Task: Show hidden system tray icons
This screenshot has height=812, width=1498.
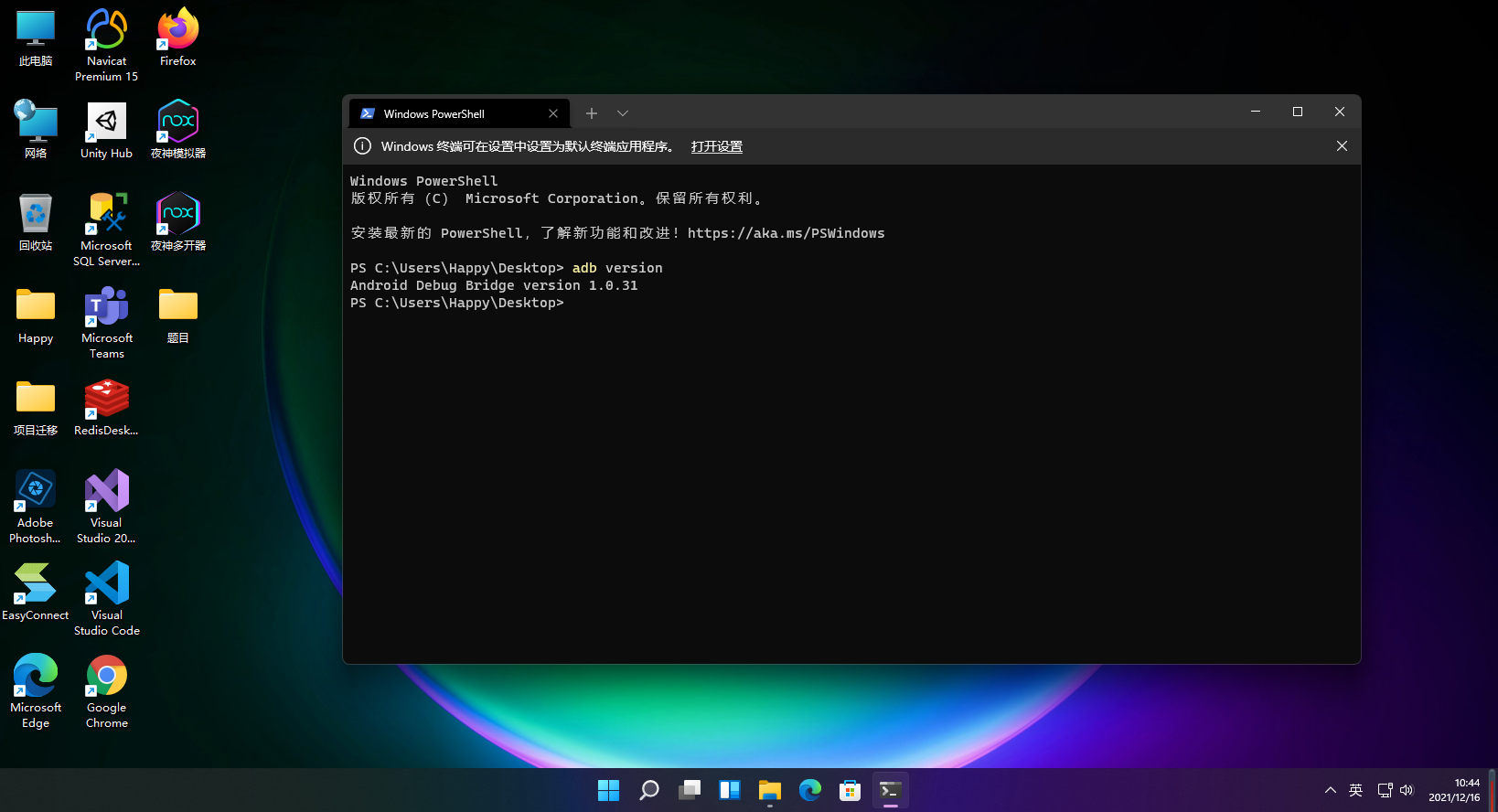Action: click(x=1331, y=790)
